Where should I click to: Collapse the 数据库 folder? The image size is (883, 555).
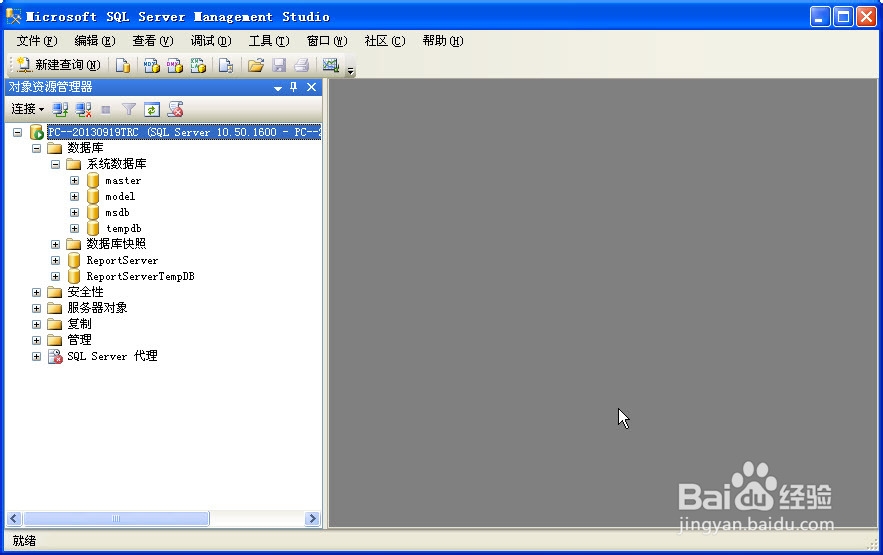coord(37,149)
